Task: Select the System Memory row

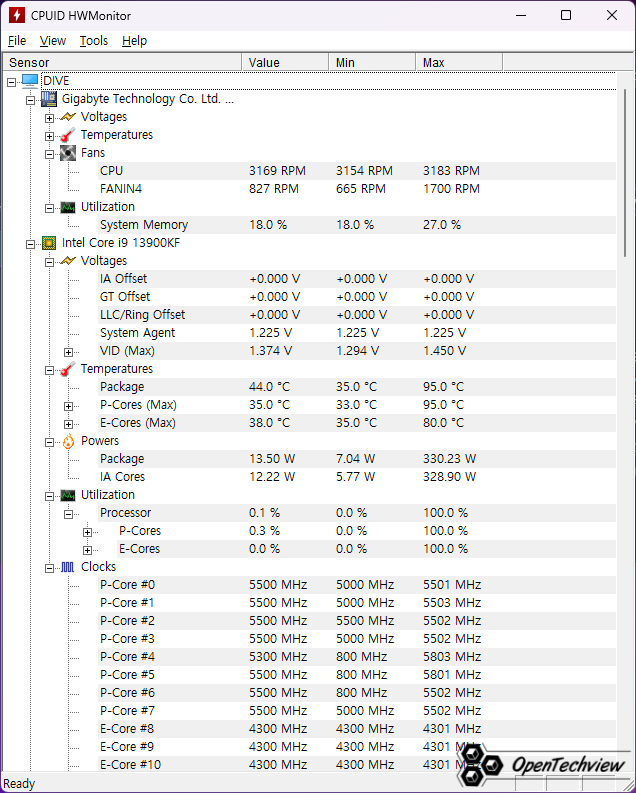Action: tap(357, 225)
